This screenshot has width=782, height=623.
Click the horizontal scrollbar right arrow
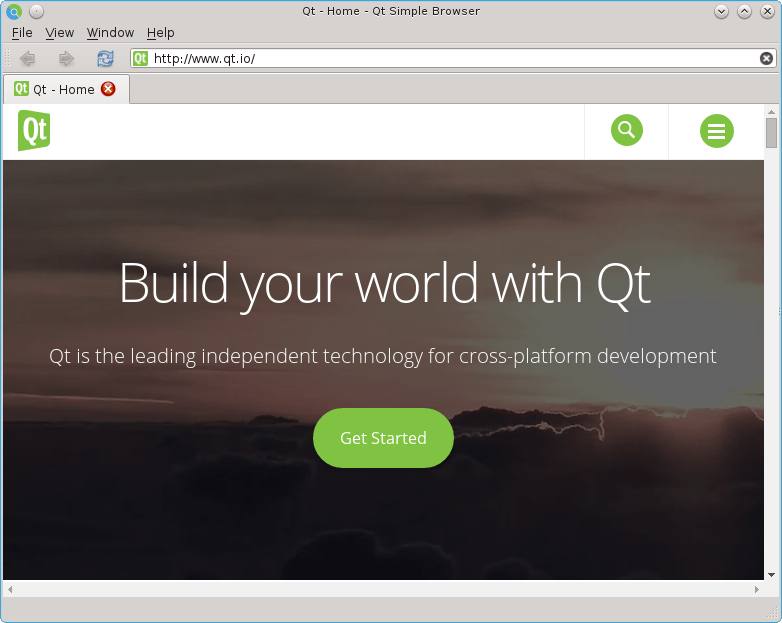tap(757, 590)
